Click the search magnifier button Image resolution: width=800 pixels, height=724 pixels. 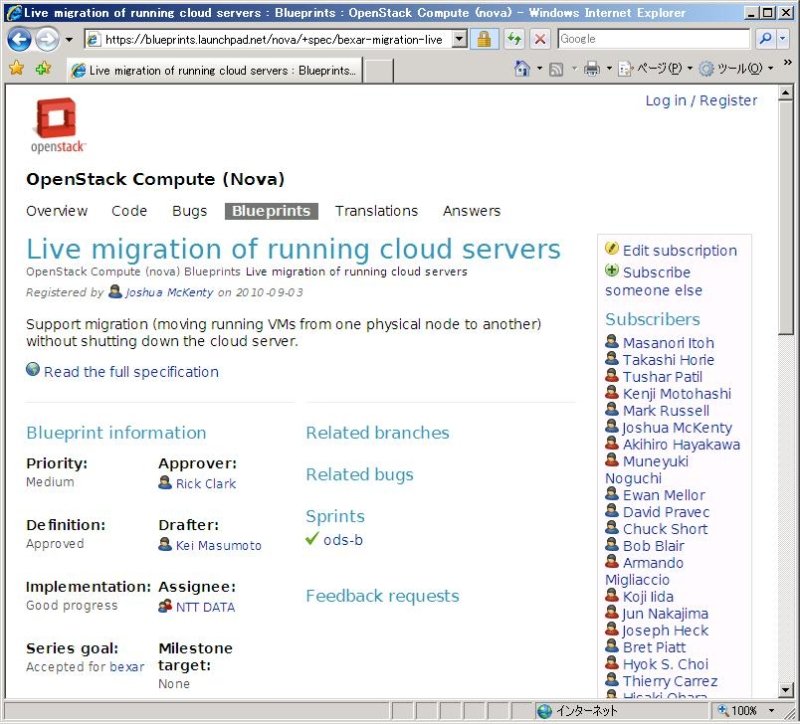pyautogui.click(x=765, y=39)
